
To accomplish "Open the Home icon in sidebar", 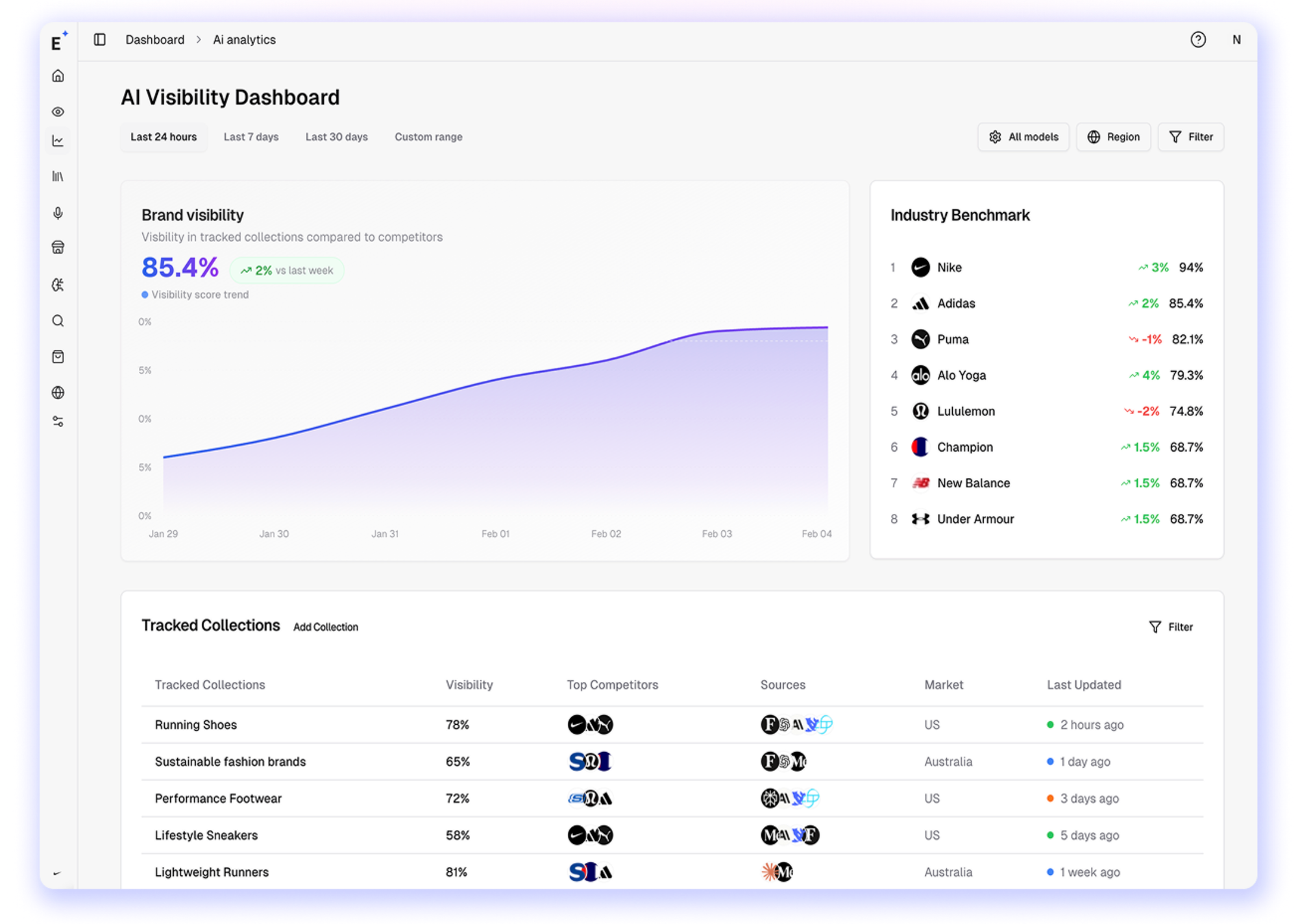I will [58, 76].
